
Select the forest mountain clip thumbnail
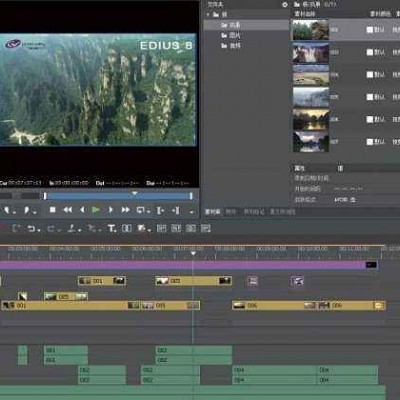[311, 30]
